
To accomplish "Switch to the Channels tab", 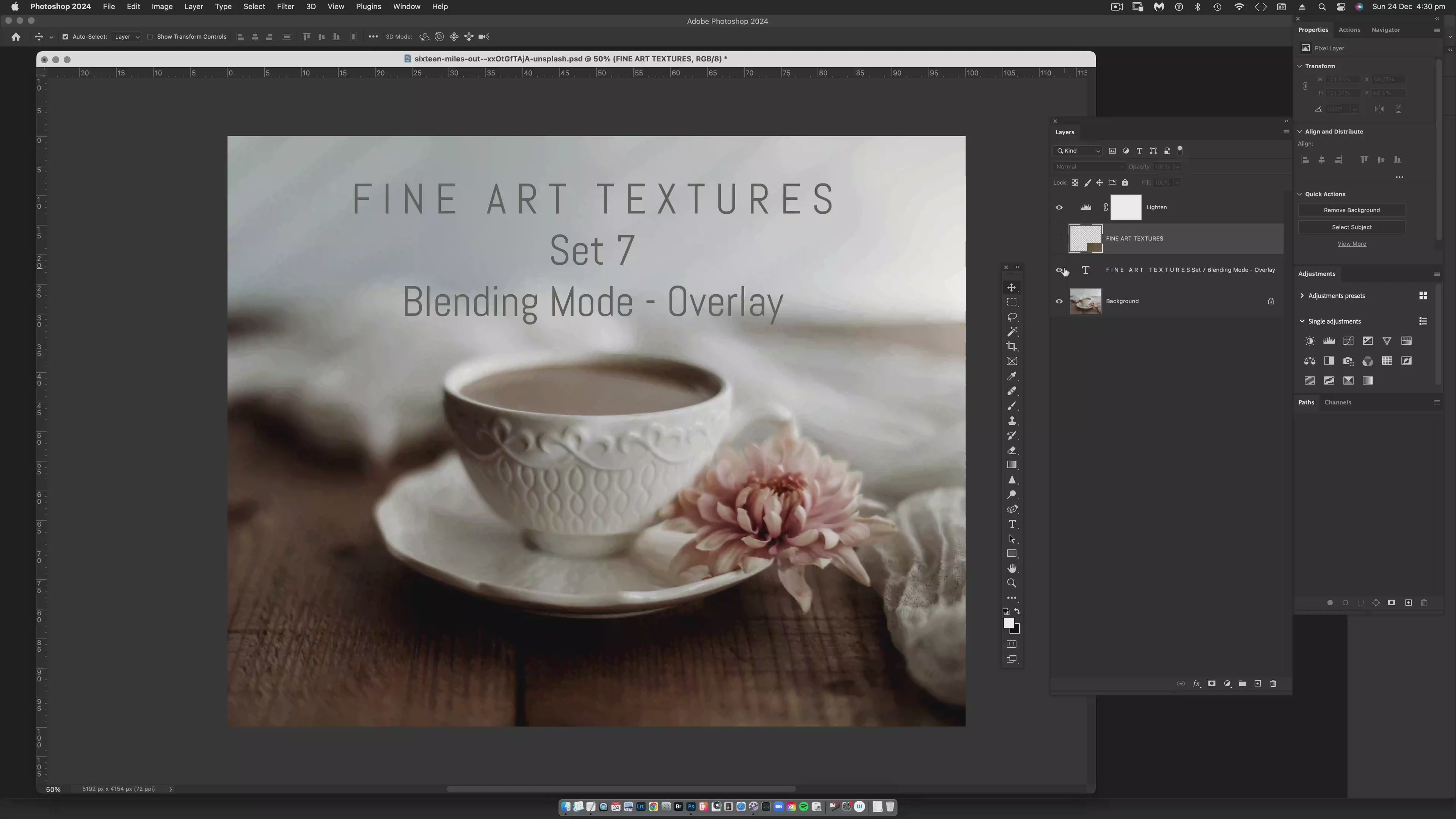I will pyautogui.click(x=1337, y=402).
